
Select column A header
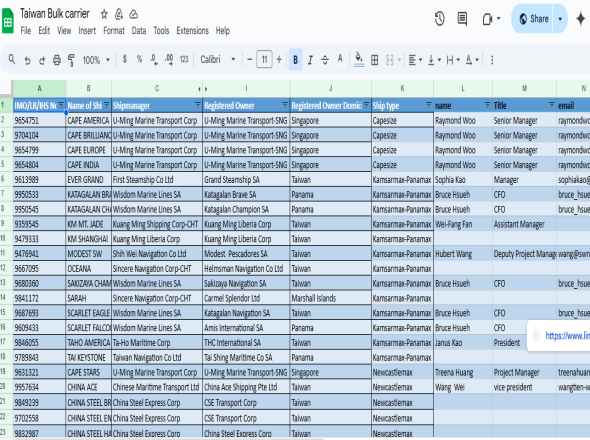click(39, 88)
